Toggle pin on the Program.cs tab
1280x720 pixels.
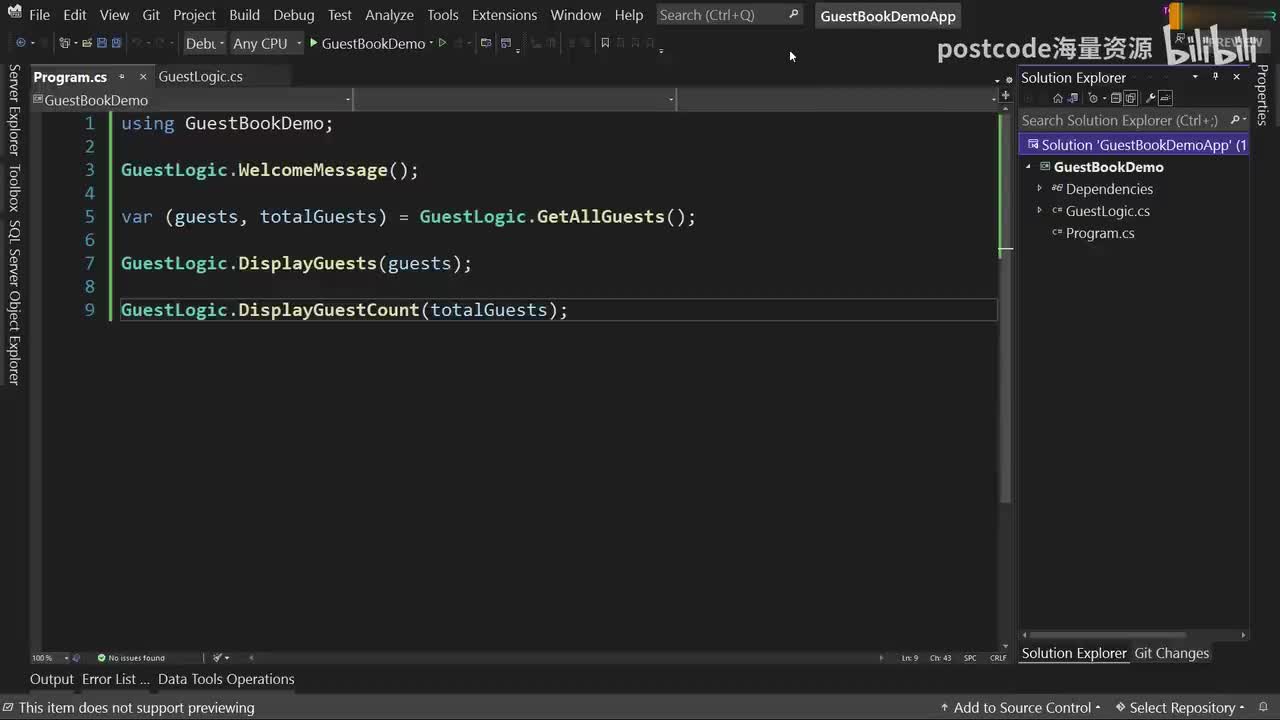click(x=121, y=76)
